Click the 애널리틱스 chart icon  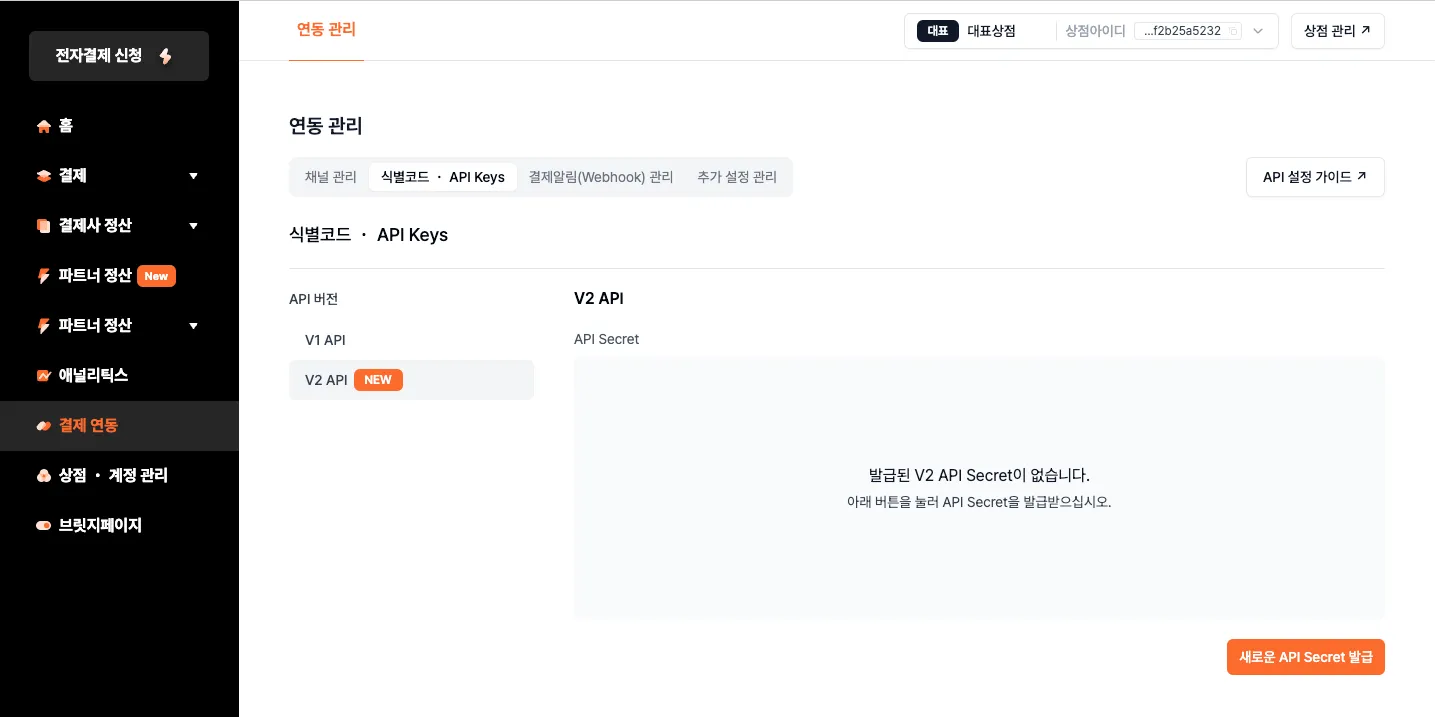pyautogui.click(x=43, y=376)
